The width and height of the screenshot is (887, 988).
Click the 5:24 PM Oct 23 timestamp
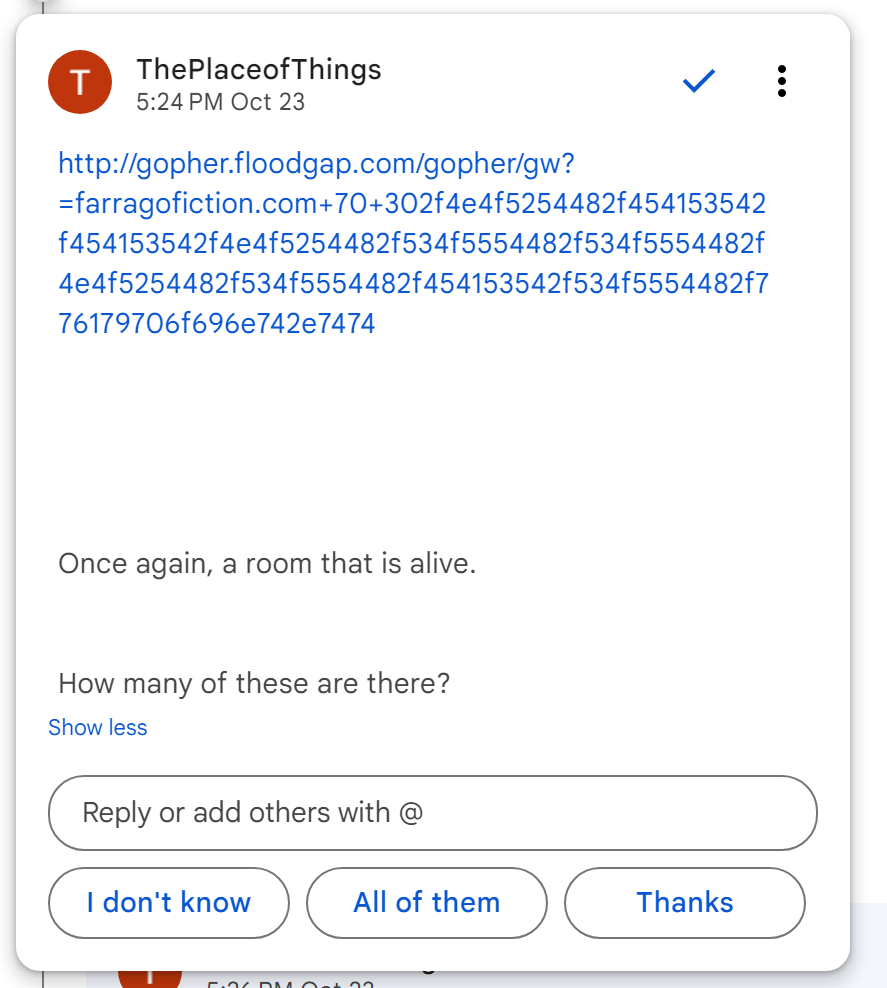[221, 102]
